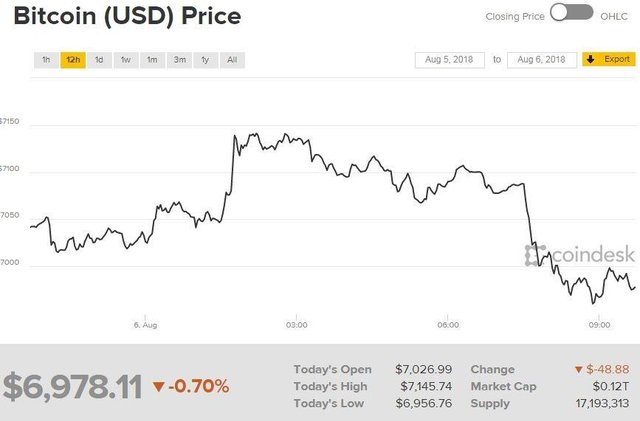Click the down arrow next to $-48.88
Image resolution: width=640 pixels, height=421 pixels.
(580, 369)
